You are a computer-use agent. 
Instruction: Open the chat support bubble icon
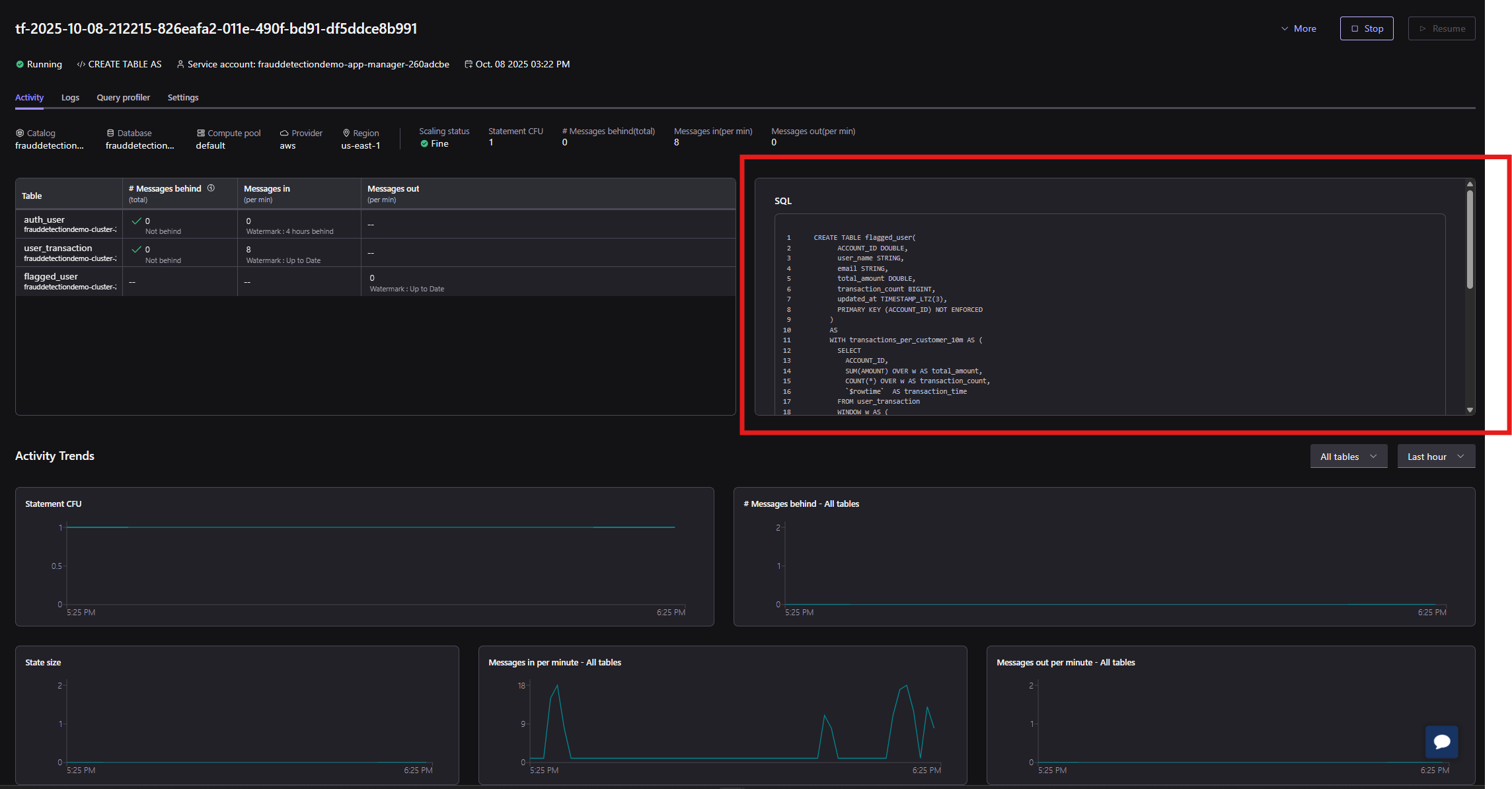(1441, 741)
